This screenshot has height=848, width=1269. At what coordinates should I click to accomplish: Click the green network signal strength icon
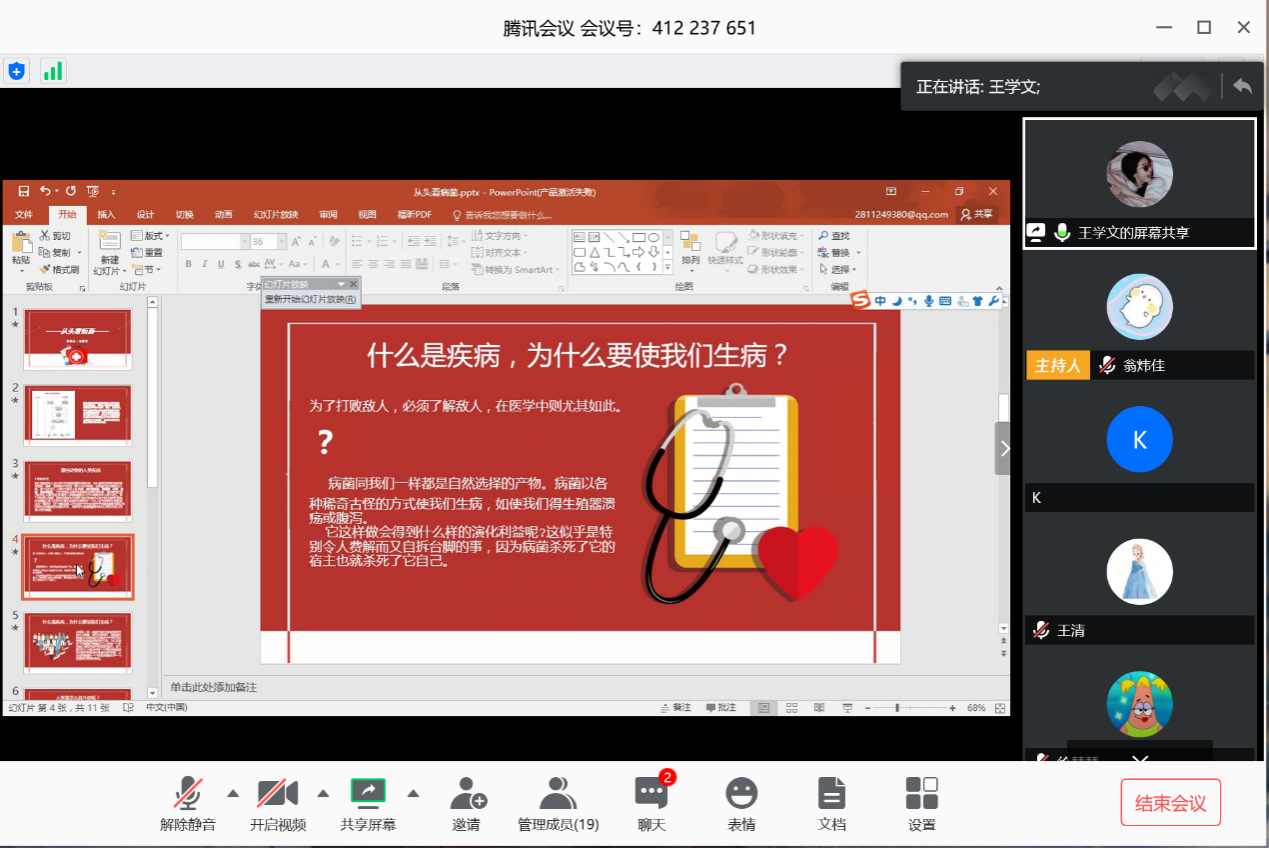click(52, 71)
